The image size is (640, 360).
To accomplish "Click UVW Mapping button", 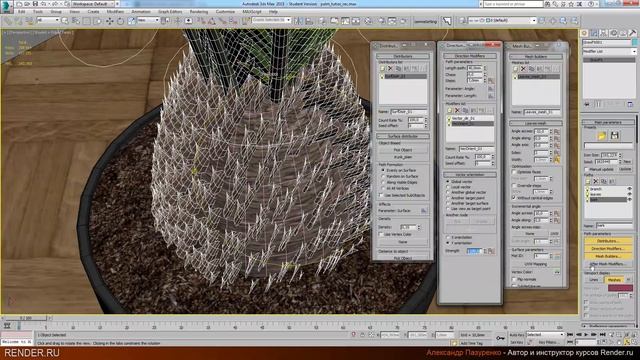I will click(536, 264).
